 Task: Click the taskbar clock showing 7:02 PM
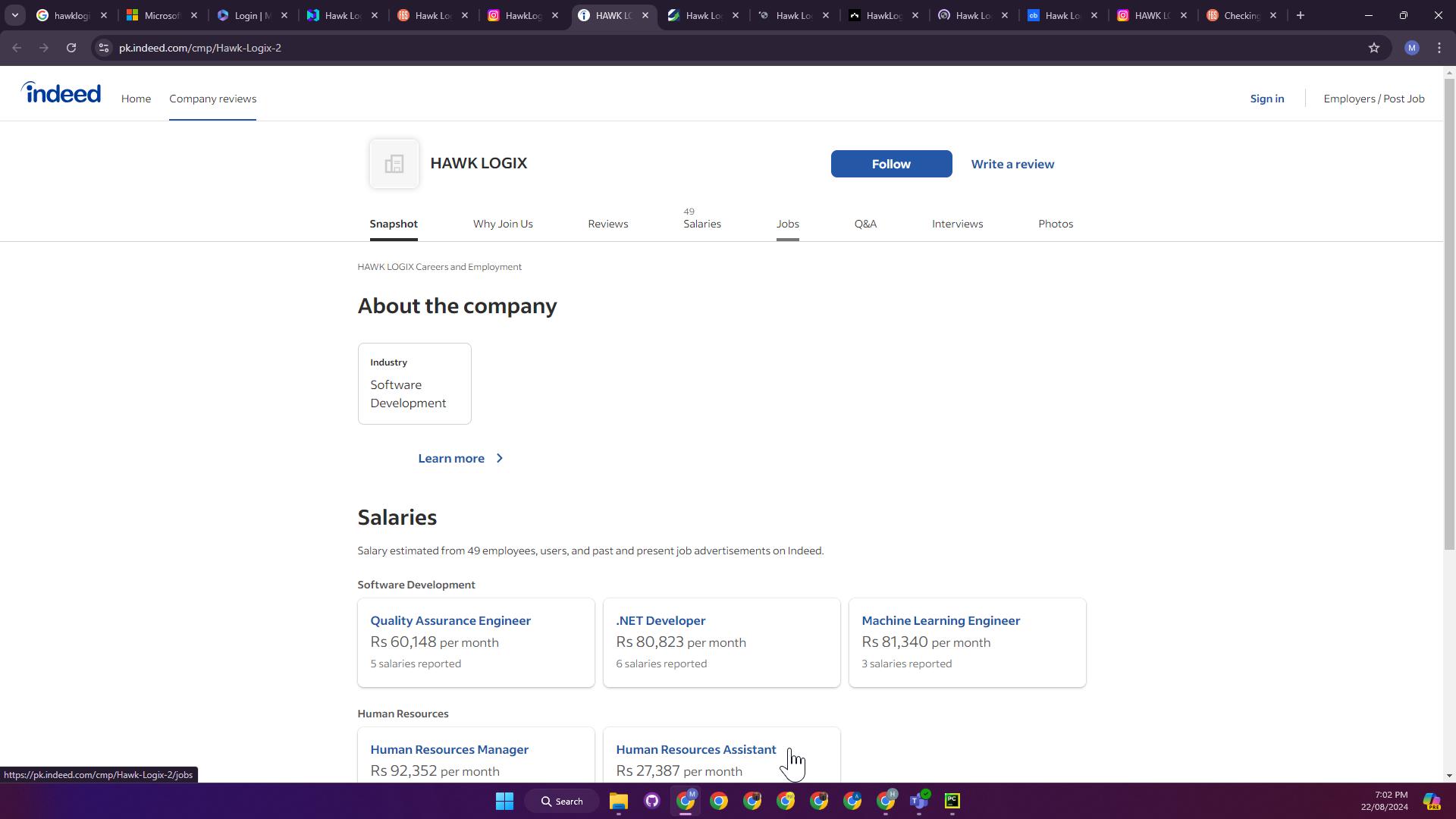coord(1384,801)
